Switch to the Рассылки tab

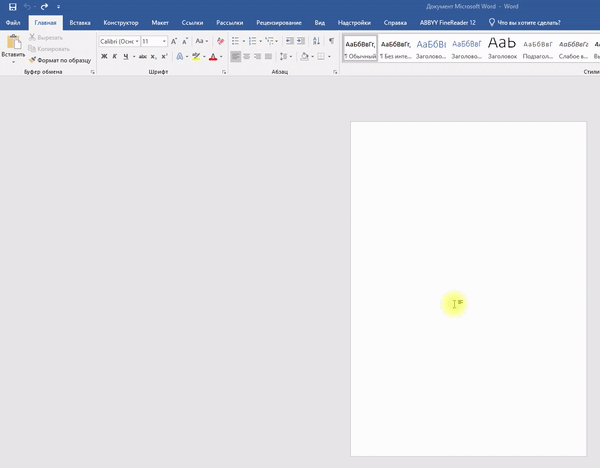[x=230, y=23]
